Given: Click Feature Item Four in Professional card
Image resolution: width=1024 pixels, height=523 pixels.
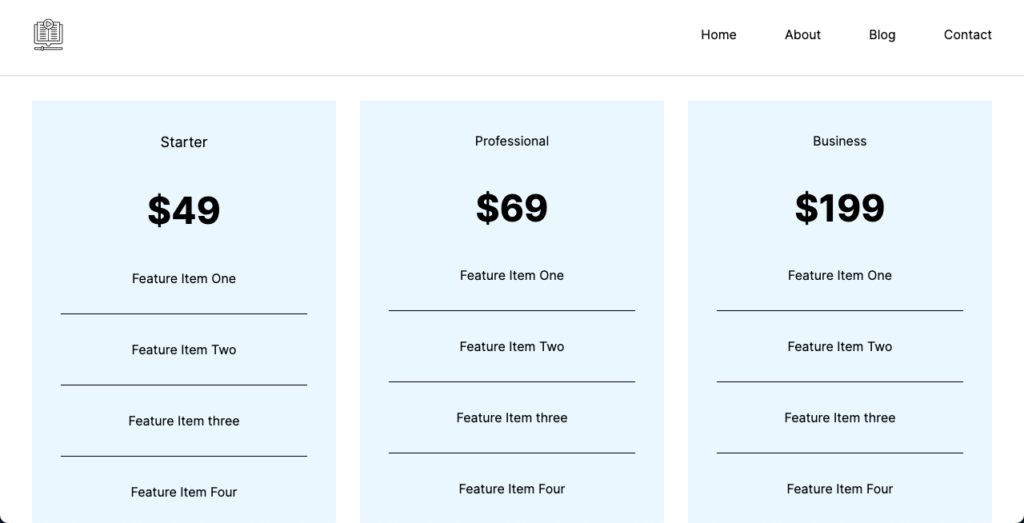Looking at the screenshot, I should pyautogui.click(x=512, y=489).
